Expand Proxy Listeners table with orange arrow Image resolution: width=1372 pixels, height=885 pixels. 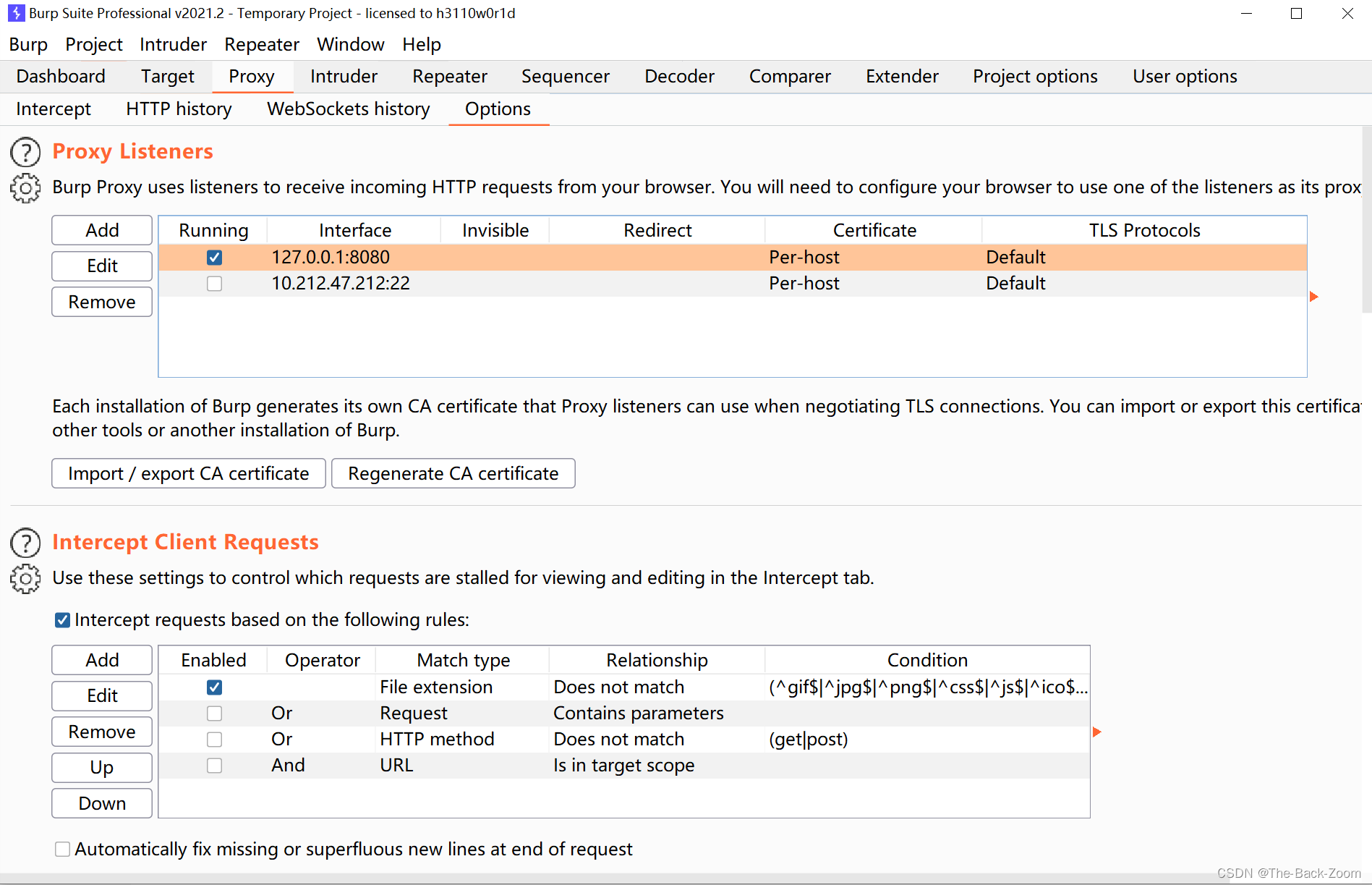coord(1314,297)
